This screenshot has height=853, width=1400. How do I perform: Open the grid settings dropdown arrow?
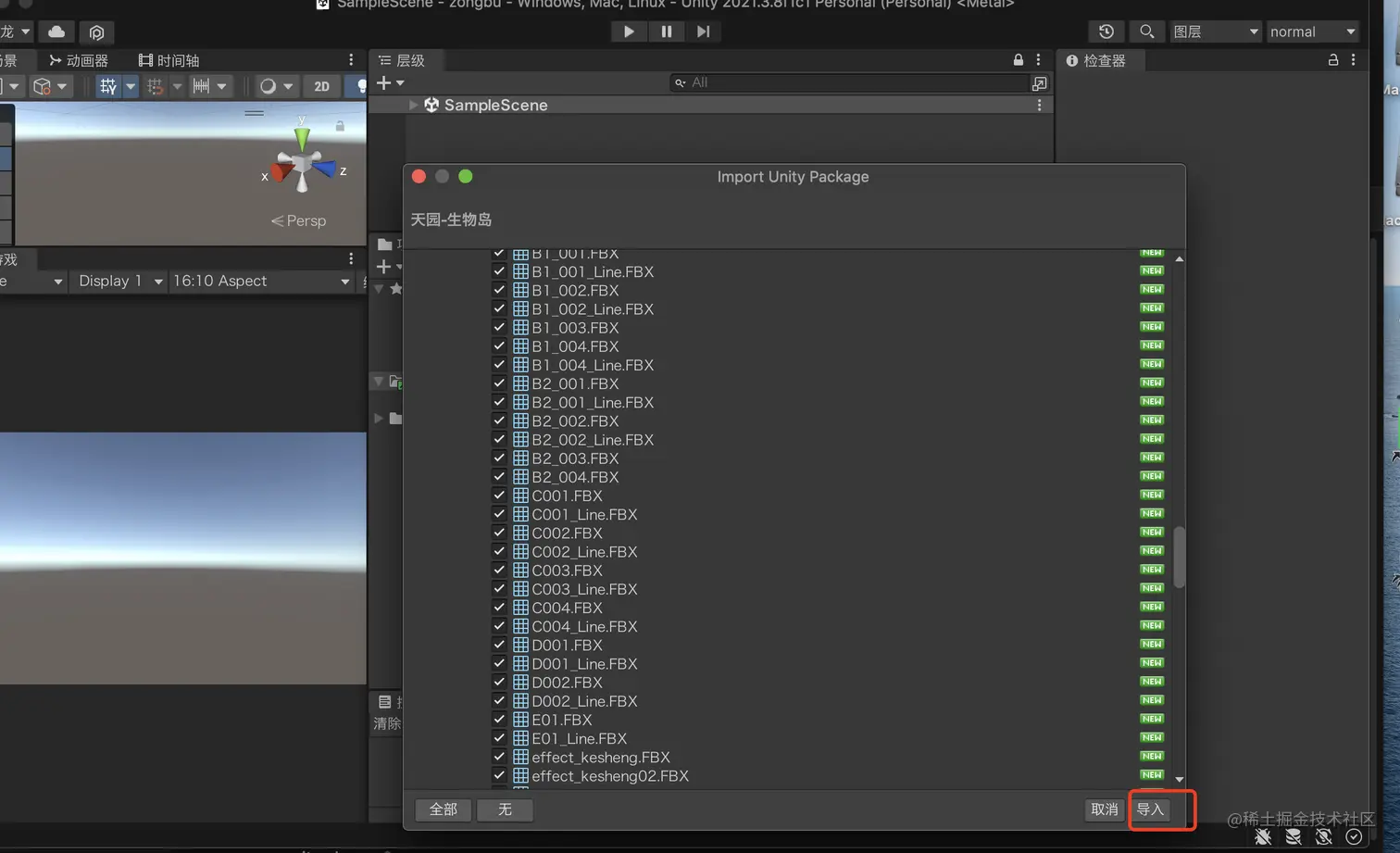130,86
